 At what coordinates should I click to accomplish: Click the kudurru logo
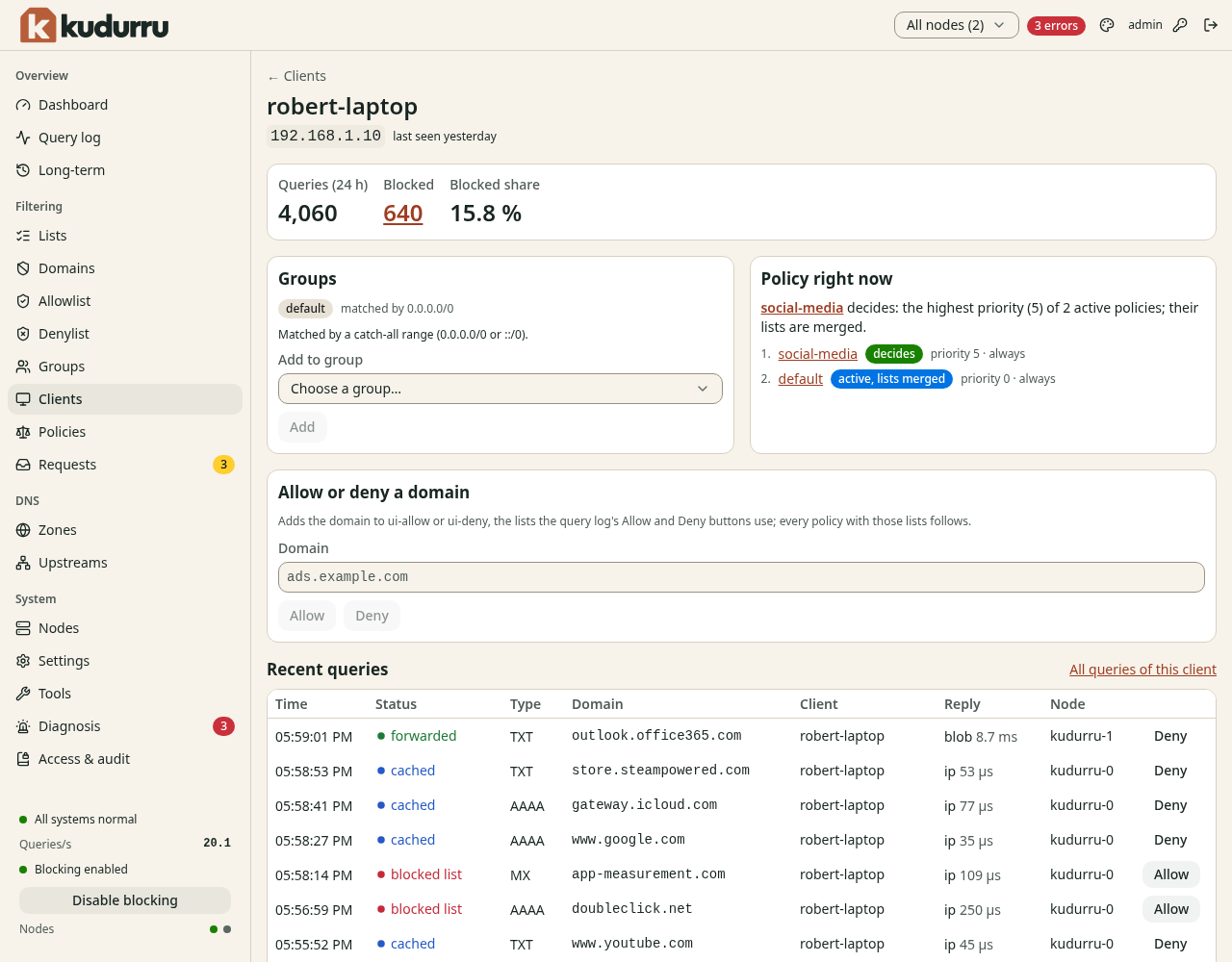(94, 25)
